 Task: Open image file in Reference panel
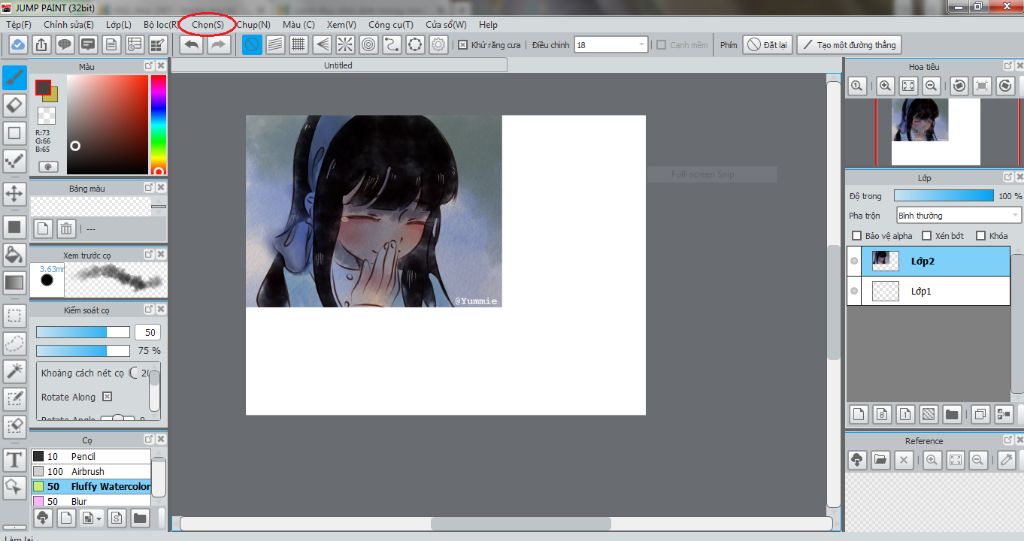(880, 460)
